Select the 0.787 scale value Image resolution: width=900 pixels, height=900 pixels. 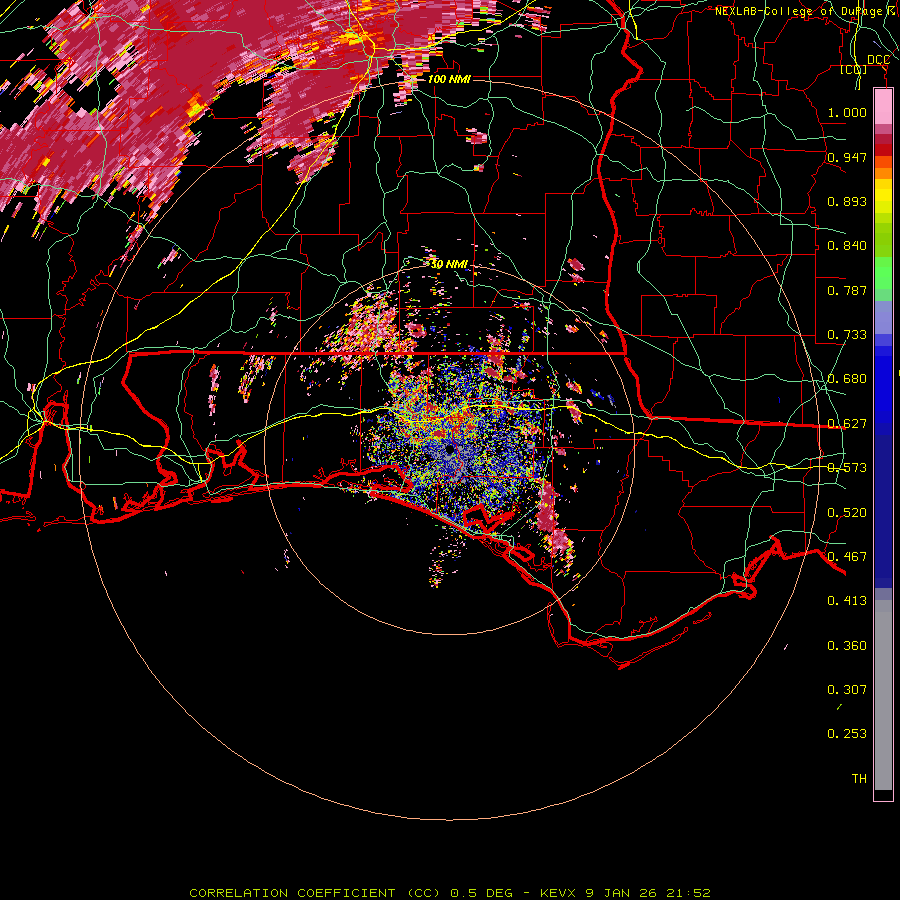coord(847,290)
